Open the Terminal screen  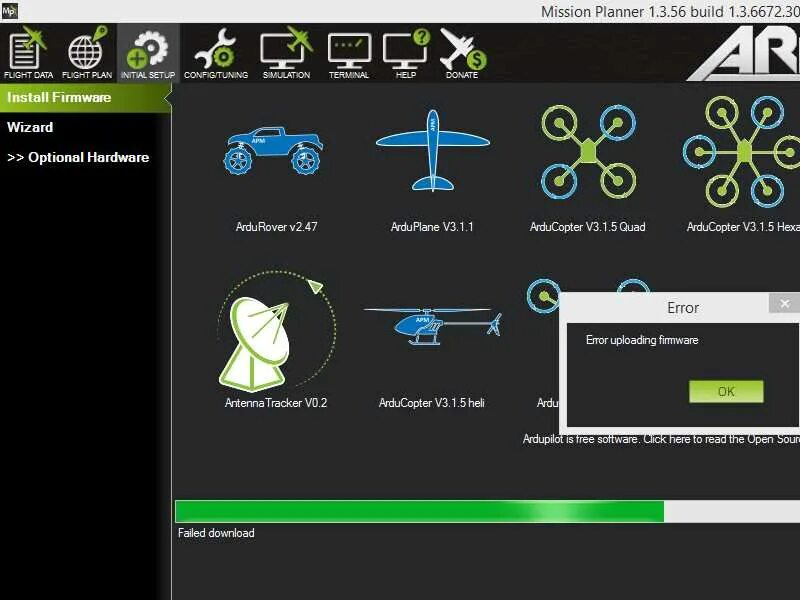(x=349, y=54)
